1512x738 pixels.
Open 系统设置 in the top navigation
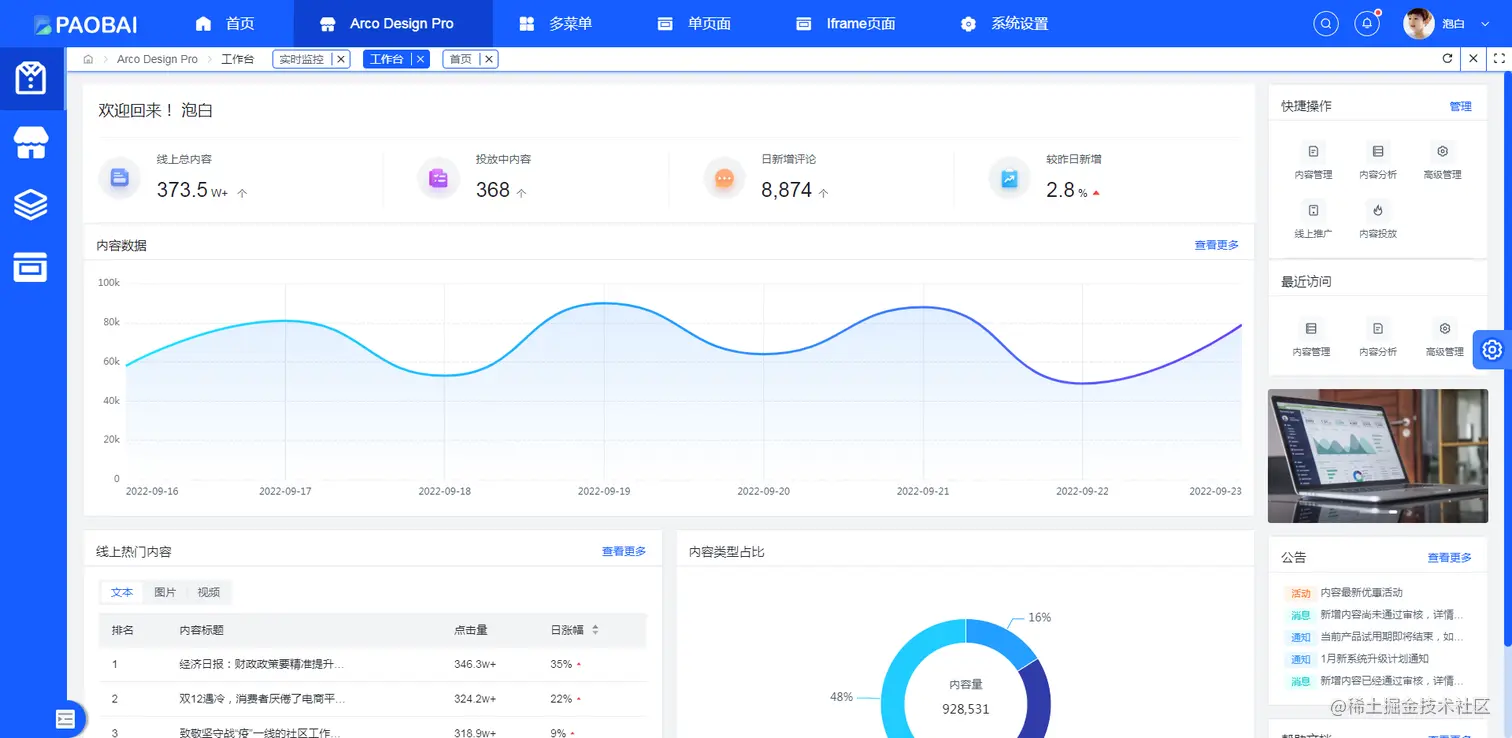click(x=1004, y=23)
